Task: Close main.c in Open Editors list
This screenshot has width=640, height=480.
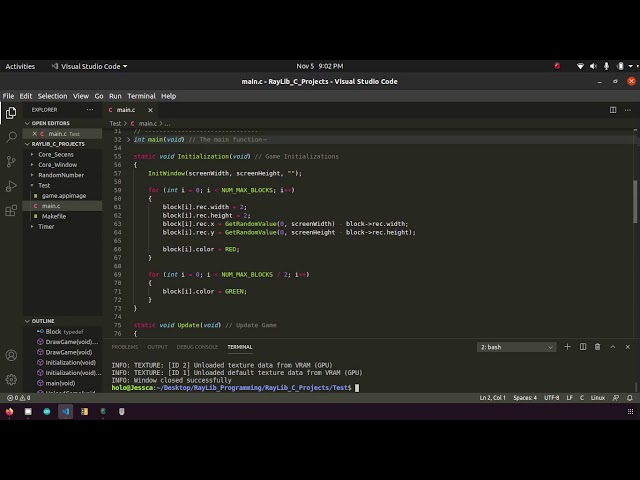Action: coord(35,134)
